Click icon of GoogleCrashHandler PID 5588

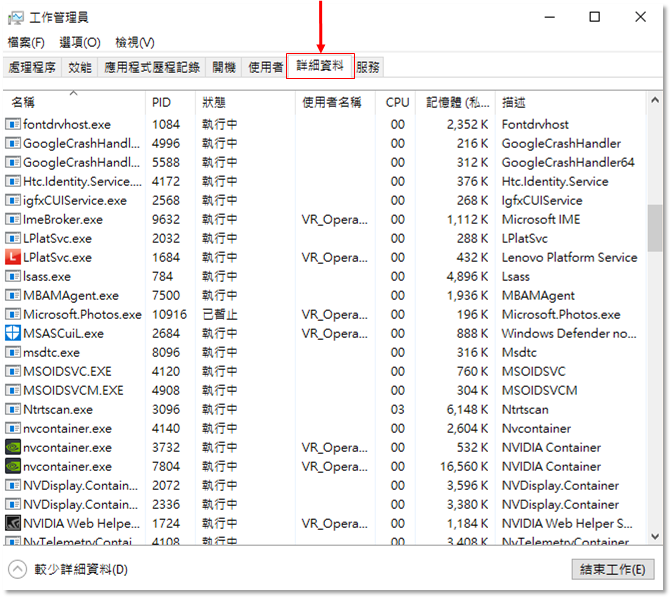(x=13, y=162)
